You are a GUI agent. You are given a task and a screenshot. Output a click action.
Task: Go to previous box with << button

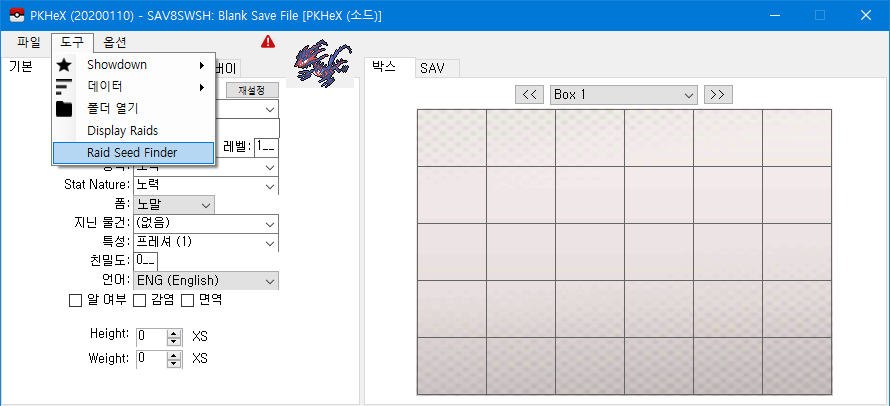[x=529, y=95]
